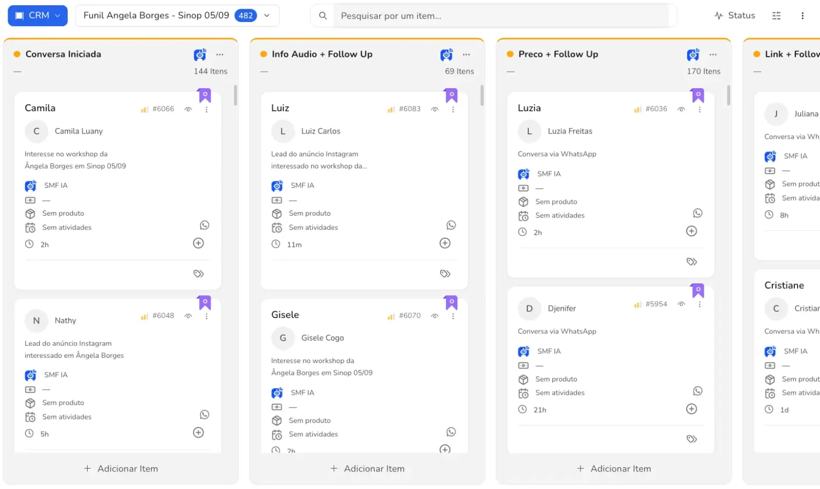Viewport: 820px width, 489px height.
Task: Click the purple bookmark on Gisele's card
Action: pyautogui.click(x=451, y=302)
